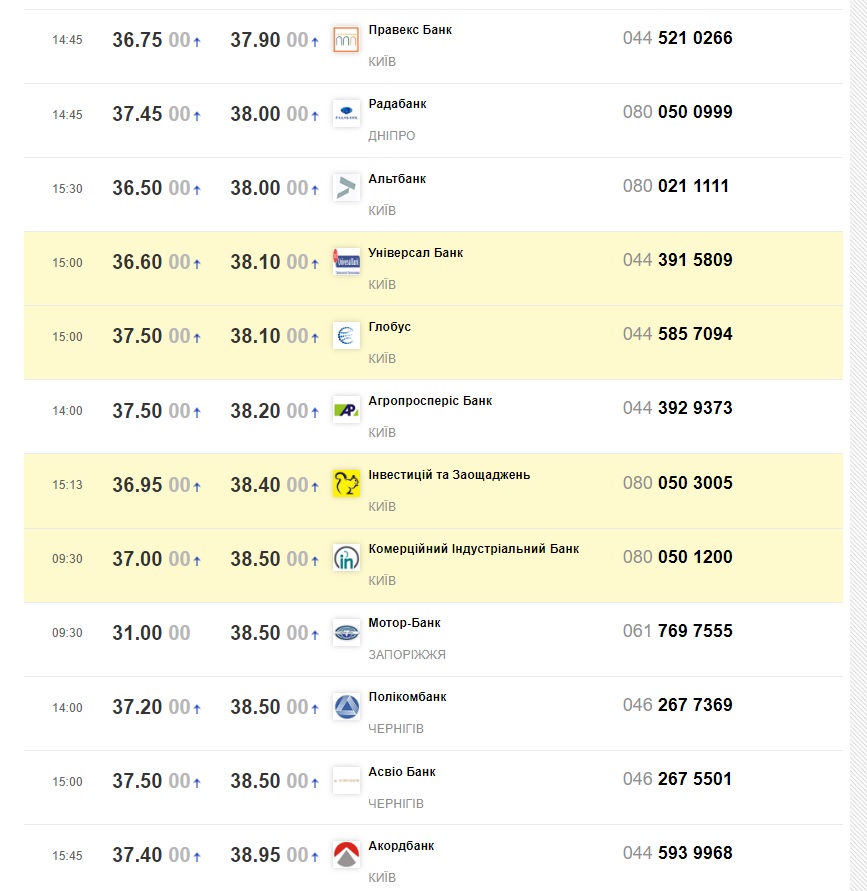Click the Універсал Банк logo icon

346,262
